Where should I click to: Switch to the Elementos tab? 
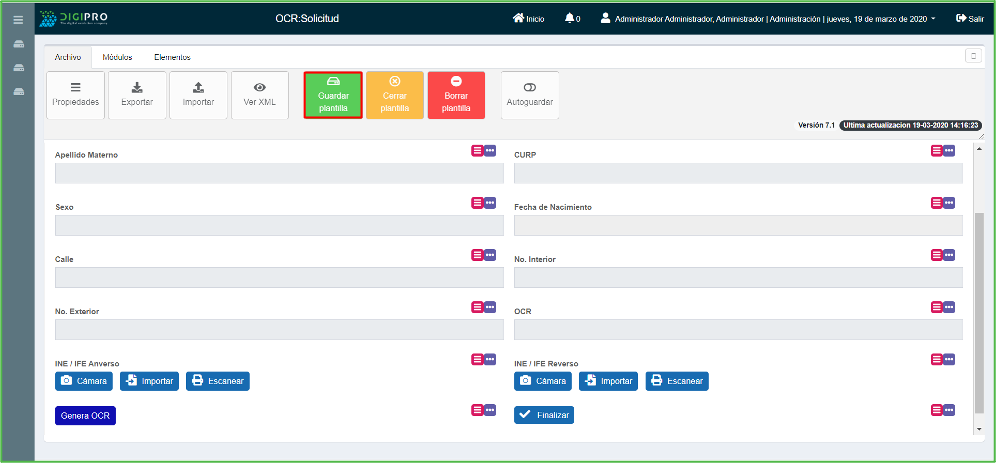pyautogui.click(x=172, y=57)
